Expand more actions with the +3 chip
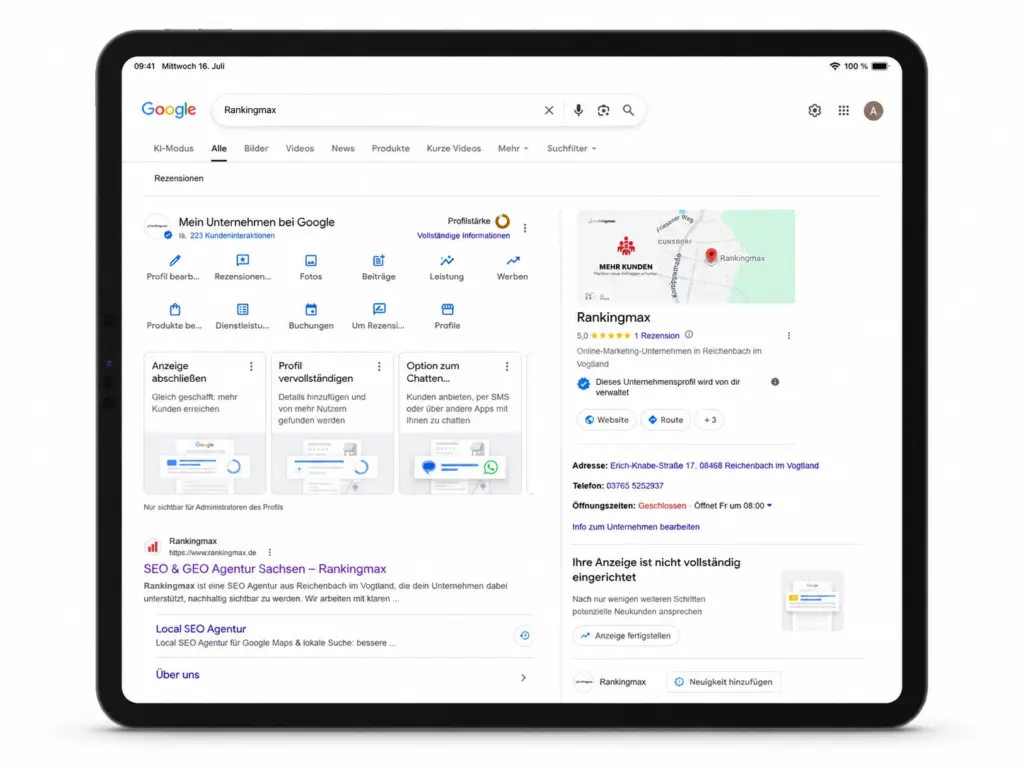Viewport: 1024px width, 768px height. pyautogui.click(x=710, y=420)
